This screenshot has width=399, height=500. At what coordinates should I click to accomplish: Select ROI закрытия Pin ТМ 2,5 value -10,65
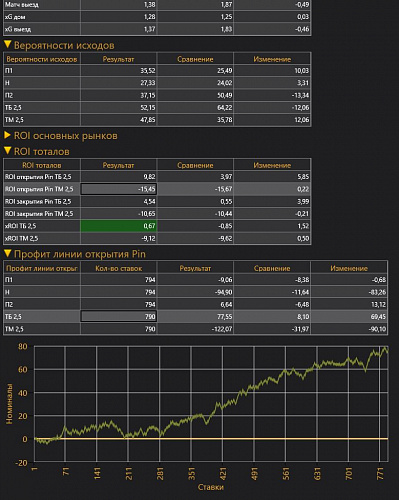pyautogui.click(x=118, y=214)
